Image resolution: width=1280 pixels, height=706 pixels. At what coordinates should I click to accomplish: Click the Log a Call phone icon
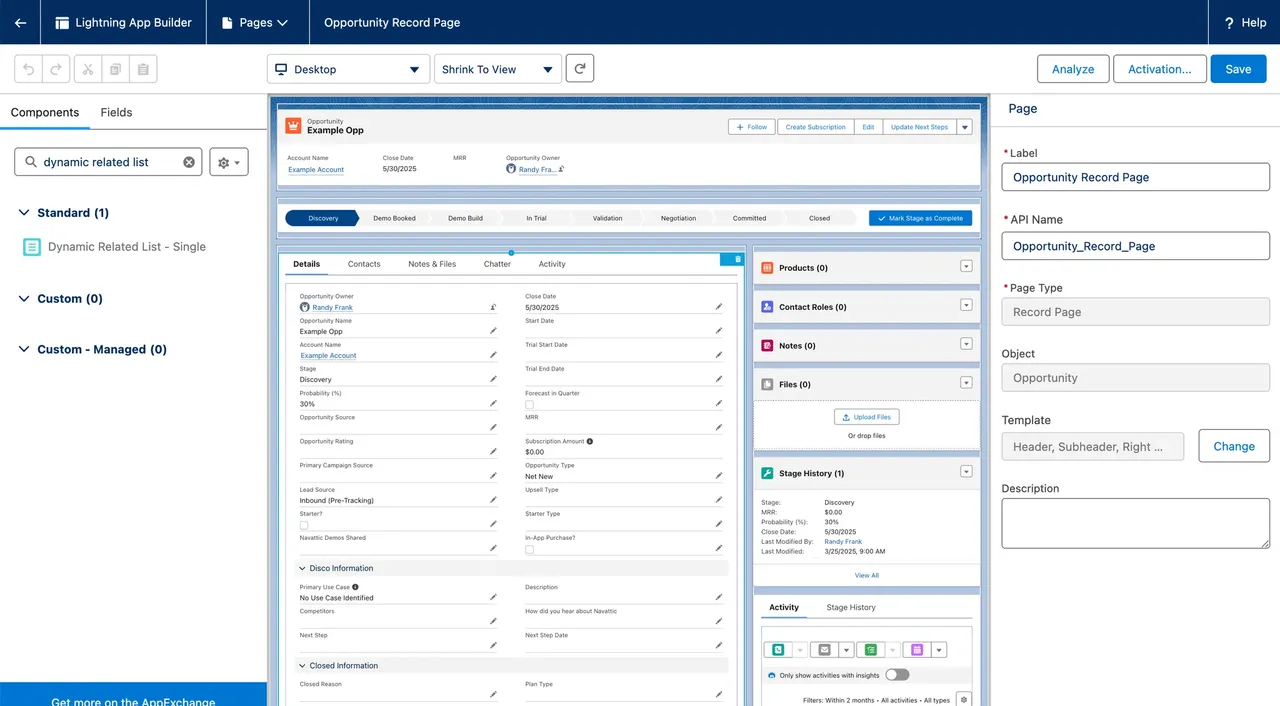click(777, 650)
